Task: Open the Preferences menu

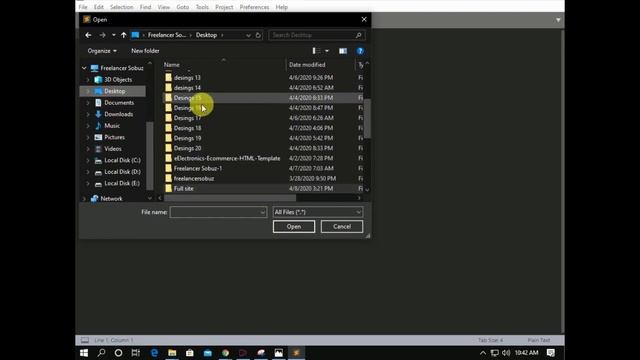Action: pos(254,7)
